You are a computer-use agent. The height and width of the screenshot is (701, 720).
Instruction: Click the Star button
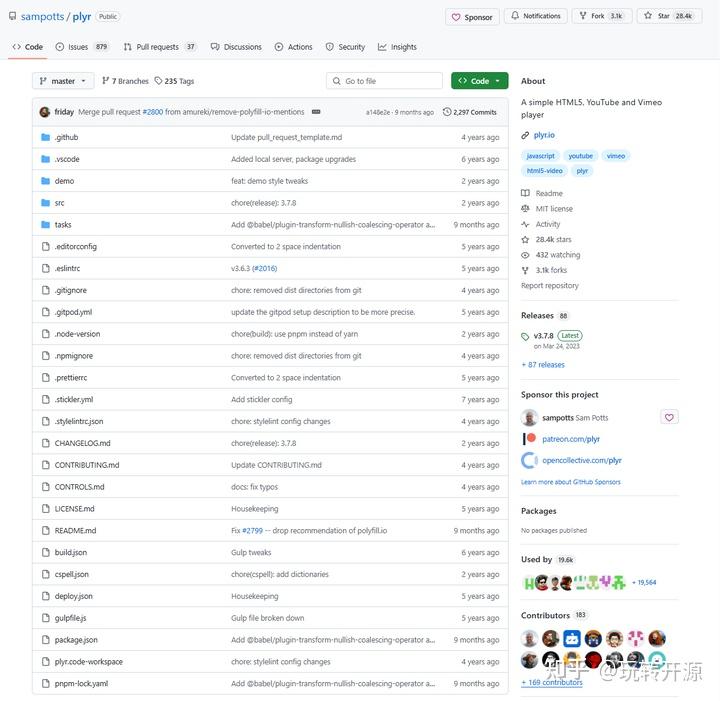point(669,16)
